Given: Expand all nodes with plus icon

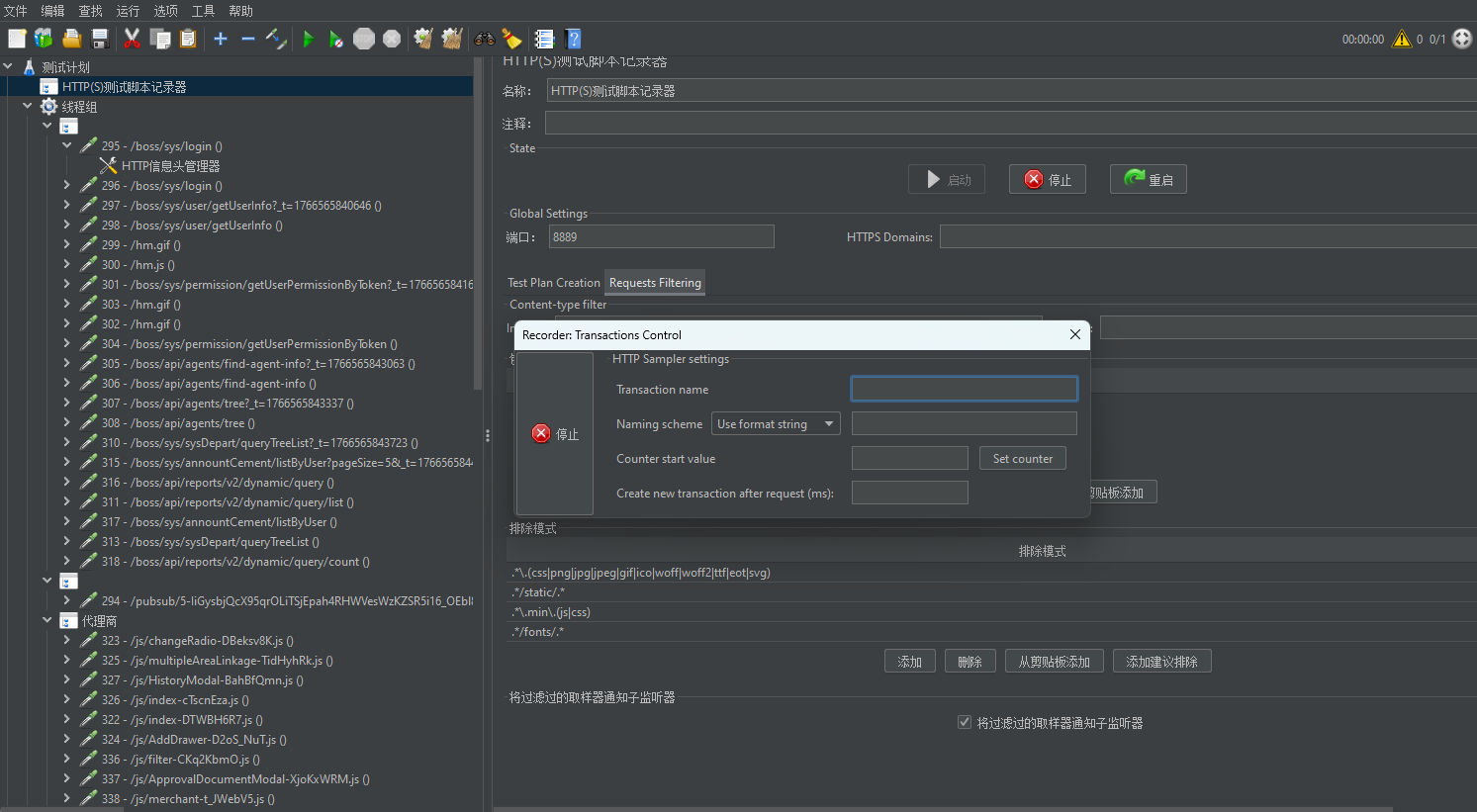Looking at the screenshot, I should [221, 39].
